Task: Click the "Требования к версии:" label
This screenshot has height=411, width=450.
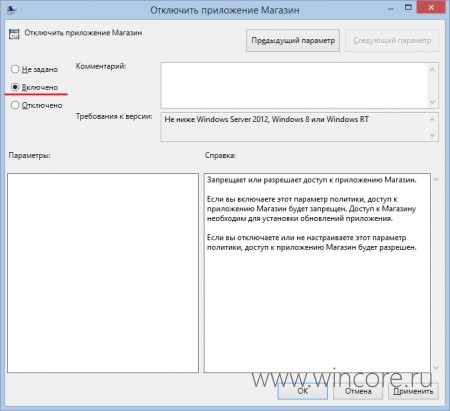Action: [x=114, y=116]
